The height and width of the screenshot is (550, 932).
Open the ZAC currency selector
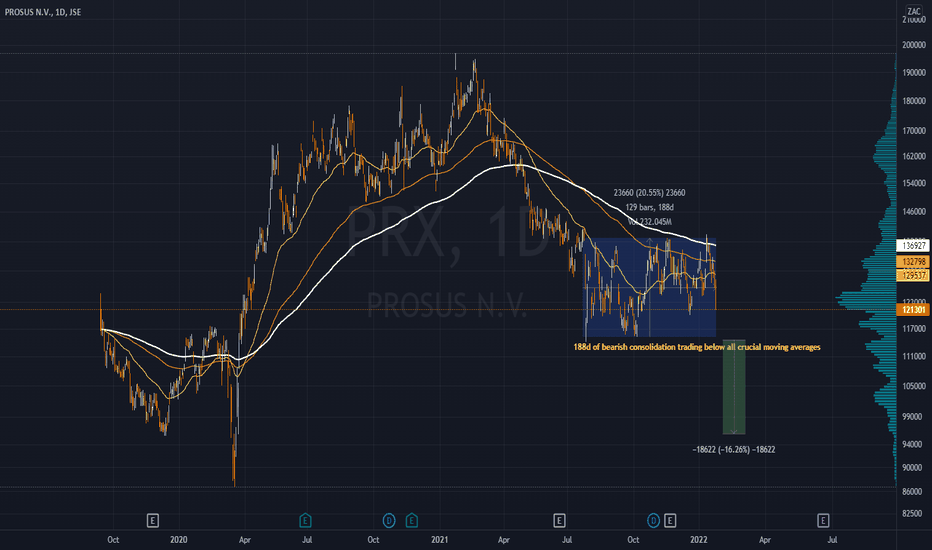click(x=914, y=11)
